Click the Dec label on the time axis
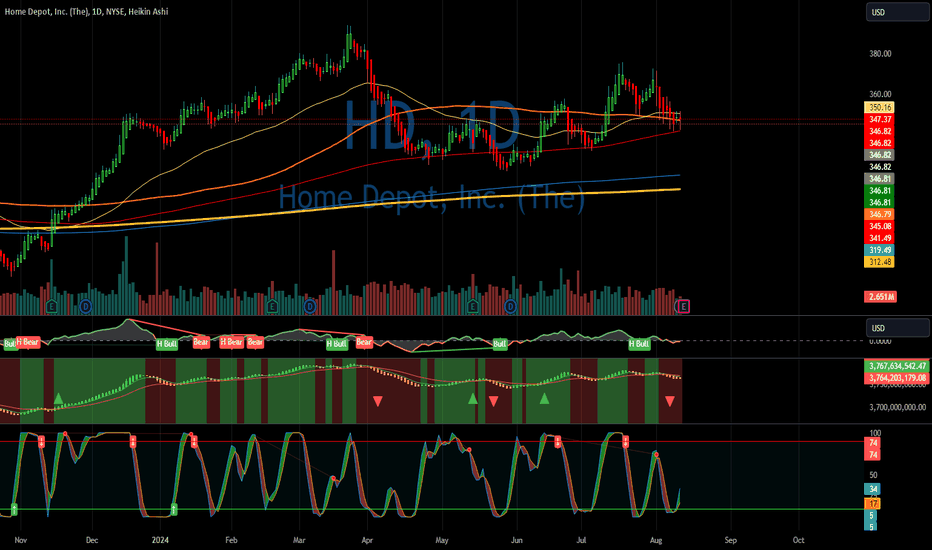The image size is (932, 550). [x=92, y=540]
